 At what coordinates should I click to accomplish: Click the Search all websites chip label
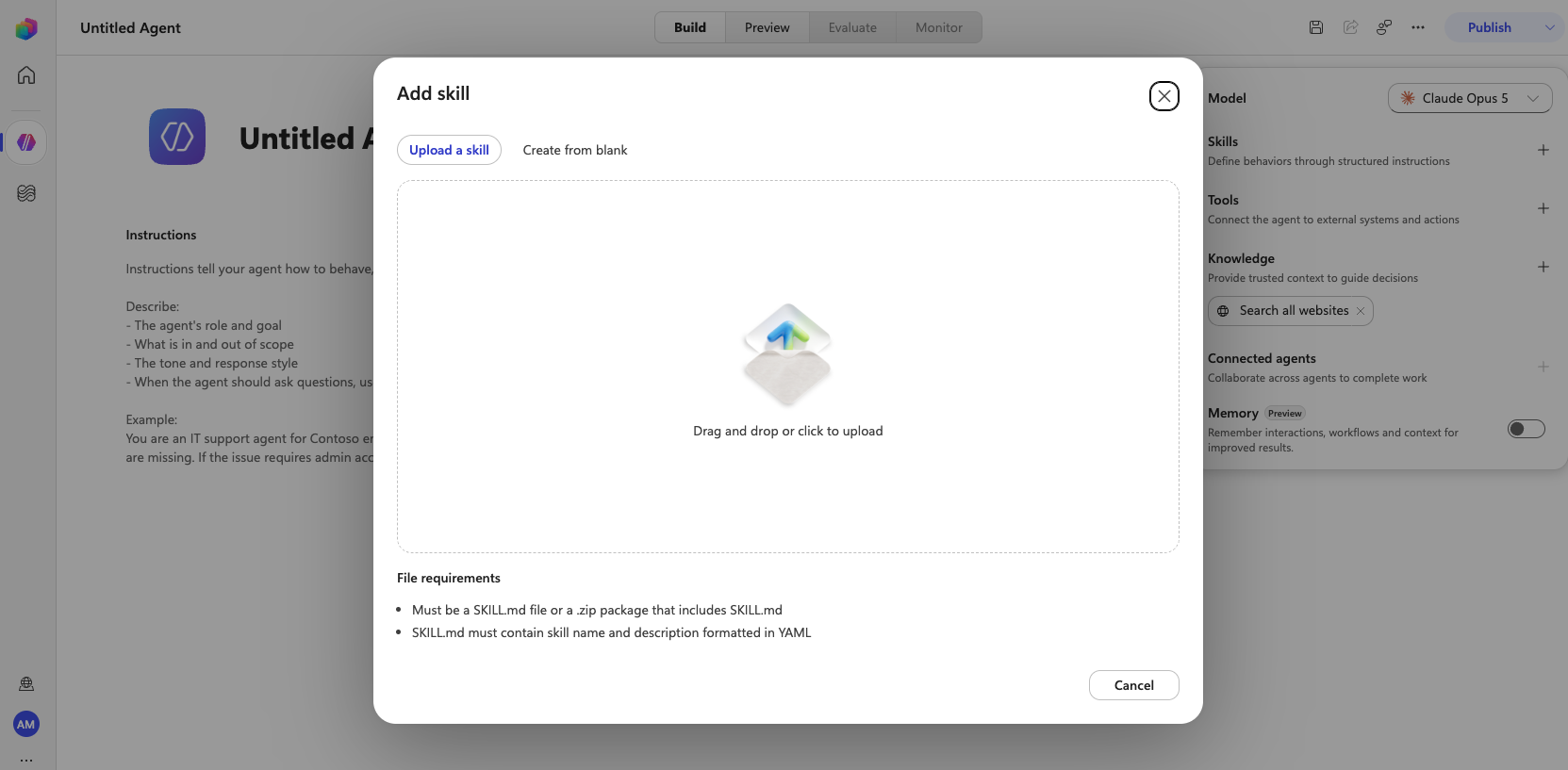coord(1294,311)
